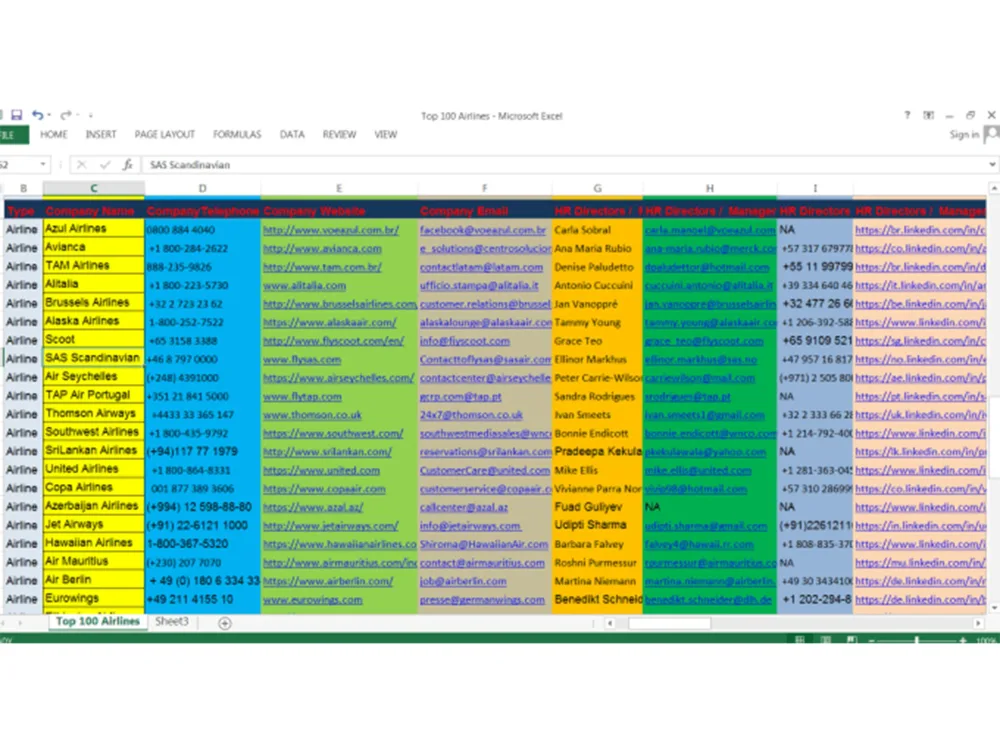Open the REVIEW ribbon tab

point(339,135)
